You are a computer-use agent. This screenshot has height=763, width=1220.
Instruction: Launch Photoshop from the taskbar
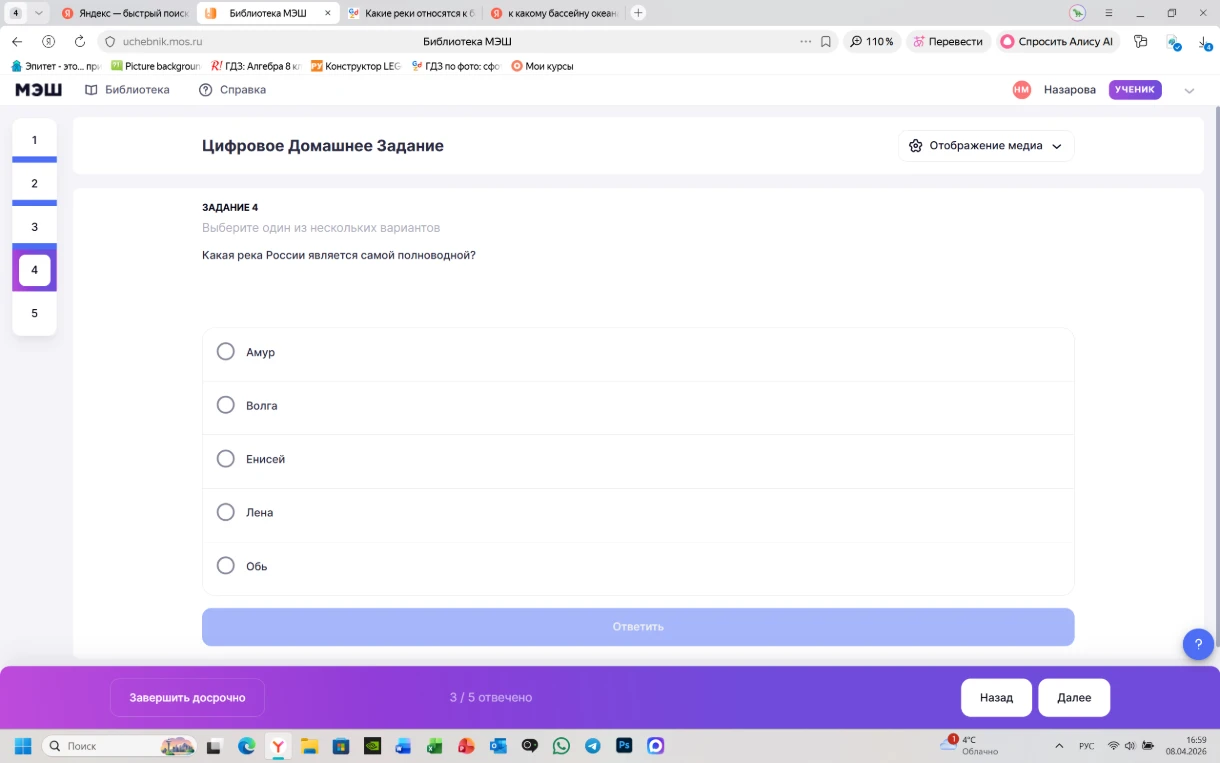(624, 746)
